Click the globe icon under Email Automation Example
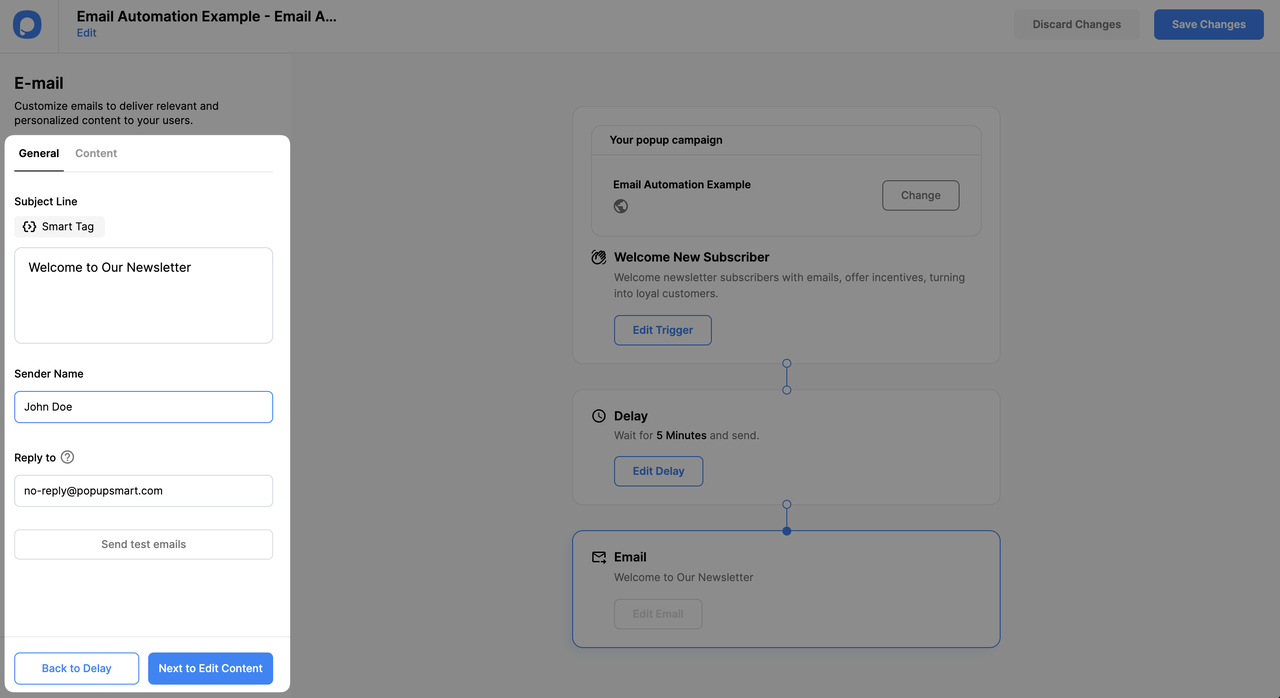1280x698 pixels. [620, 206]
